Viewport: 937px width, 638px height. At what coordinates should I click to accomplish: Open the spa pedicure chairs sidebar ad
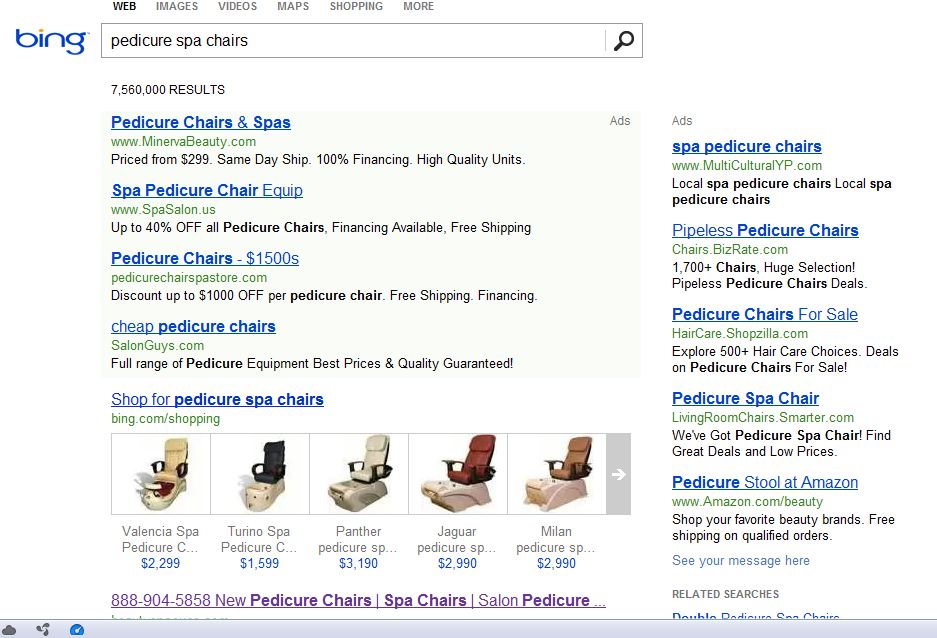pyautogui.click(x=747, y=146)
